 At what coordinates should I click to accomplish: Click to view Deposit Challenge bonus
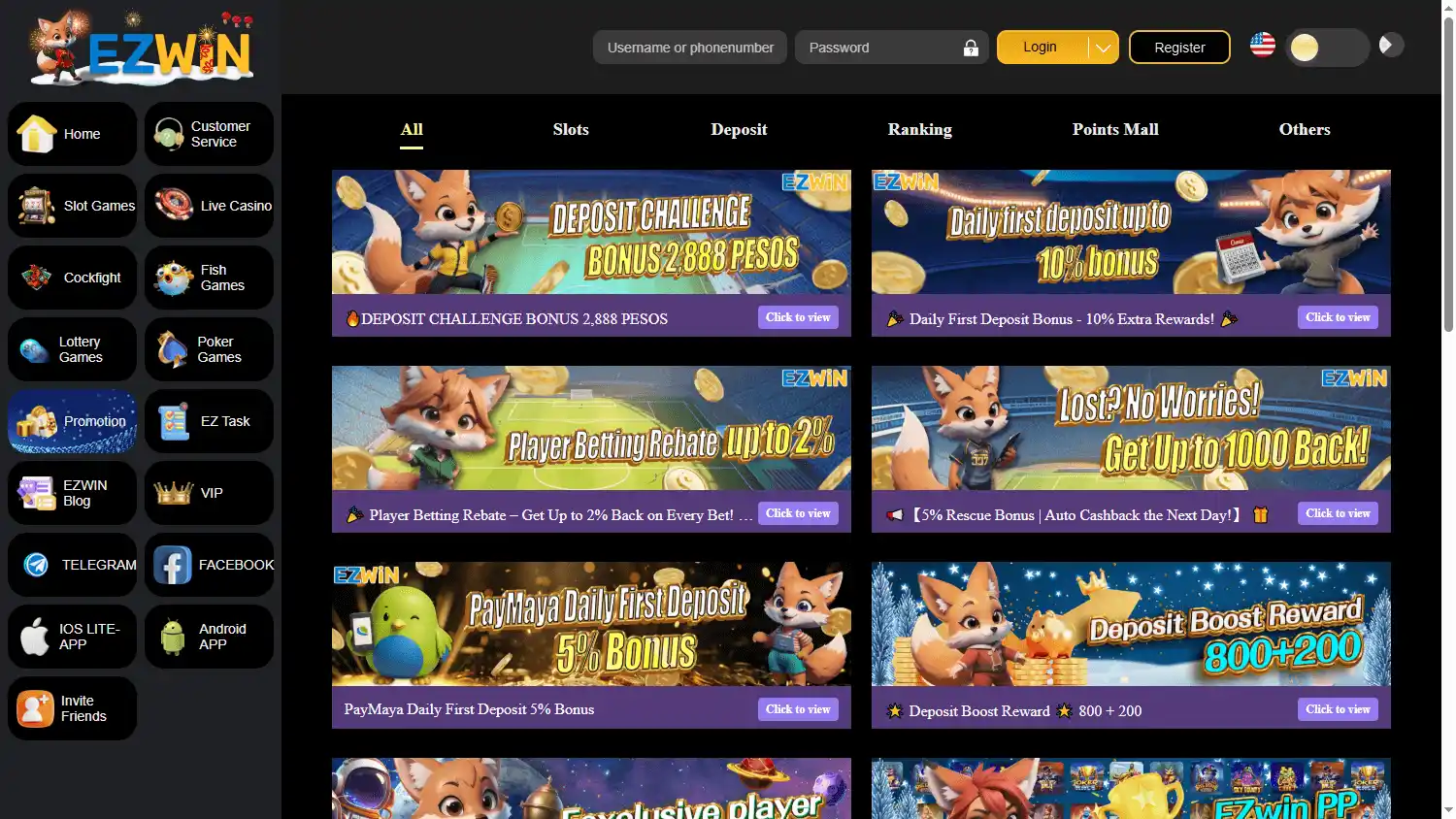tap(798, 317)
